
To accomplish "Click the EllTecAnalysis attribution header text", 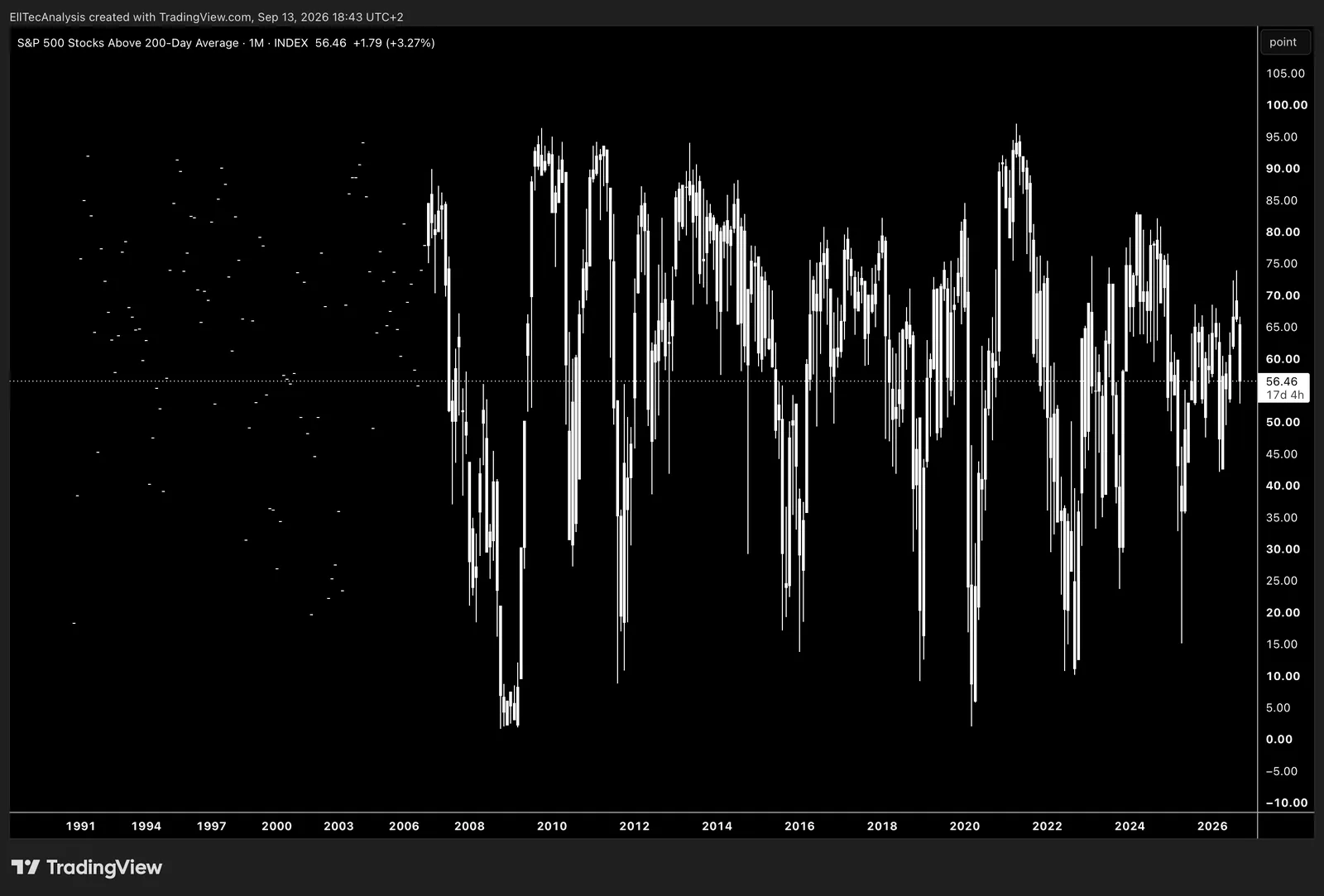I will [207, 17].
